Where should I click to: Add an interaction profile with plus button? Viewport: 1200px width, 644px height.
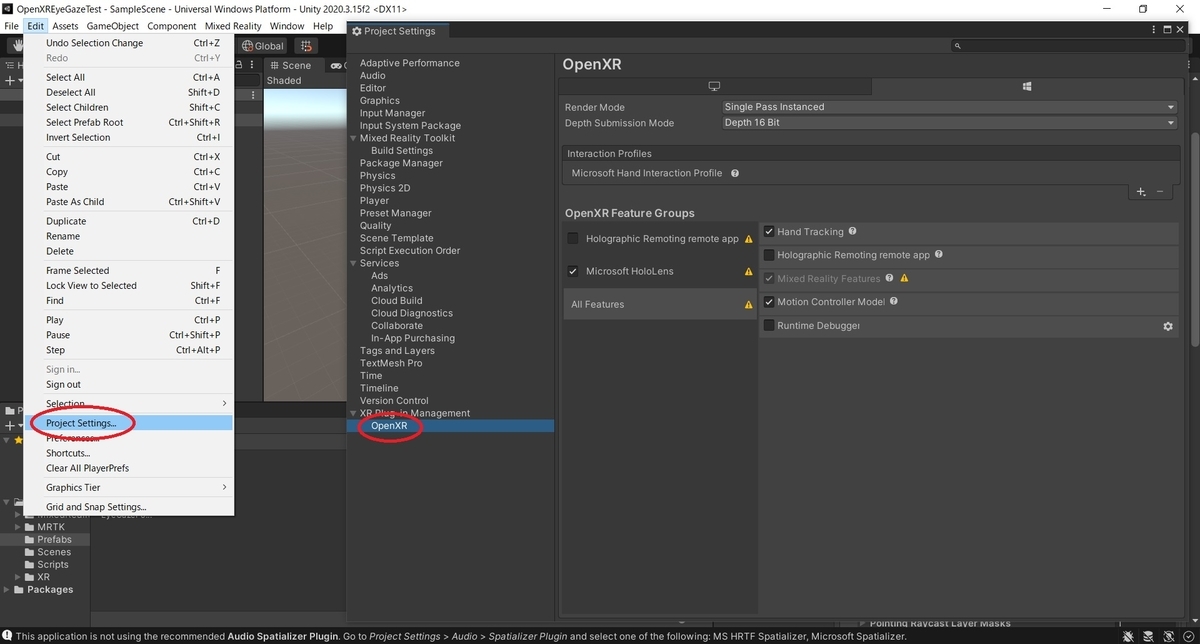(x=1141, y=191)
